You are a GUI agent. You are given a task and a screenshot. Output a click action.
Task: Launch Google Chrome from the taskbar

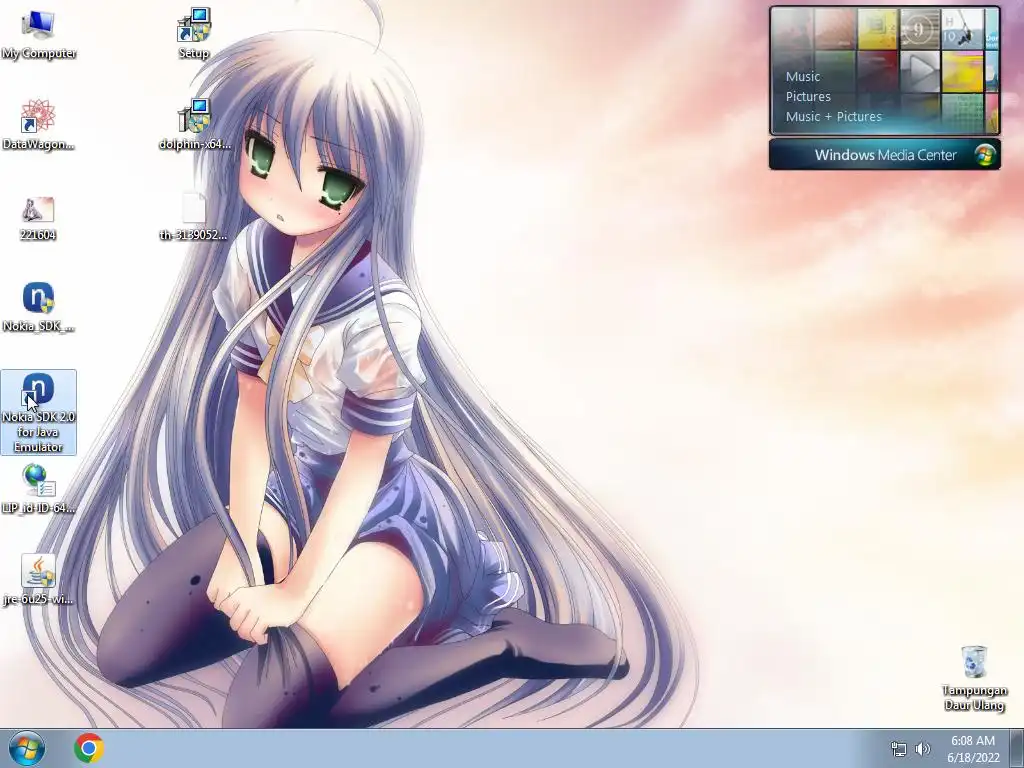coord(89,748)
